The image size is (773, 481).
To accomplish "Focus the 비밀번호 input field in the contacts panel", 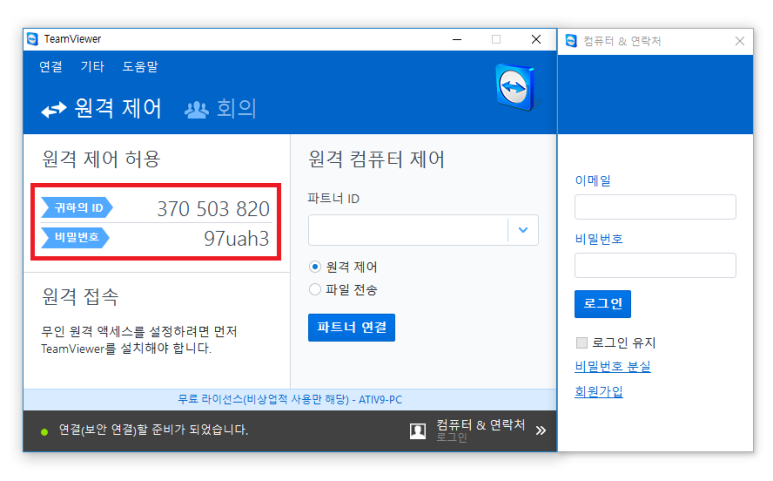I will pyautogui.click(x=655, y=265).
